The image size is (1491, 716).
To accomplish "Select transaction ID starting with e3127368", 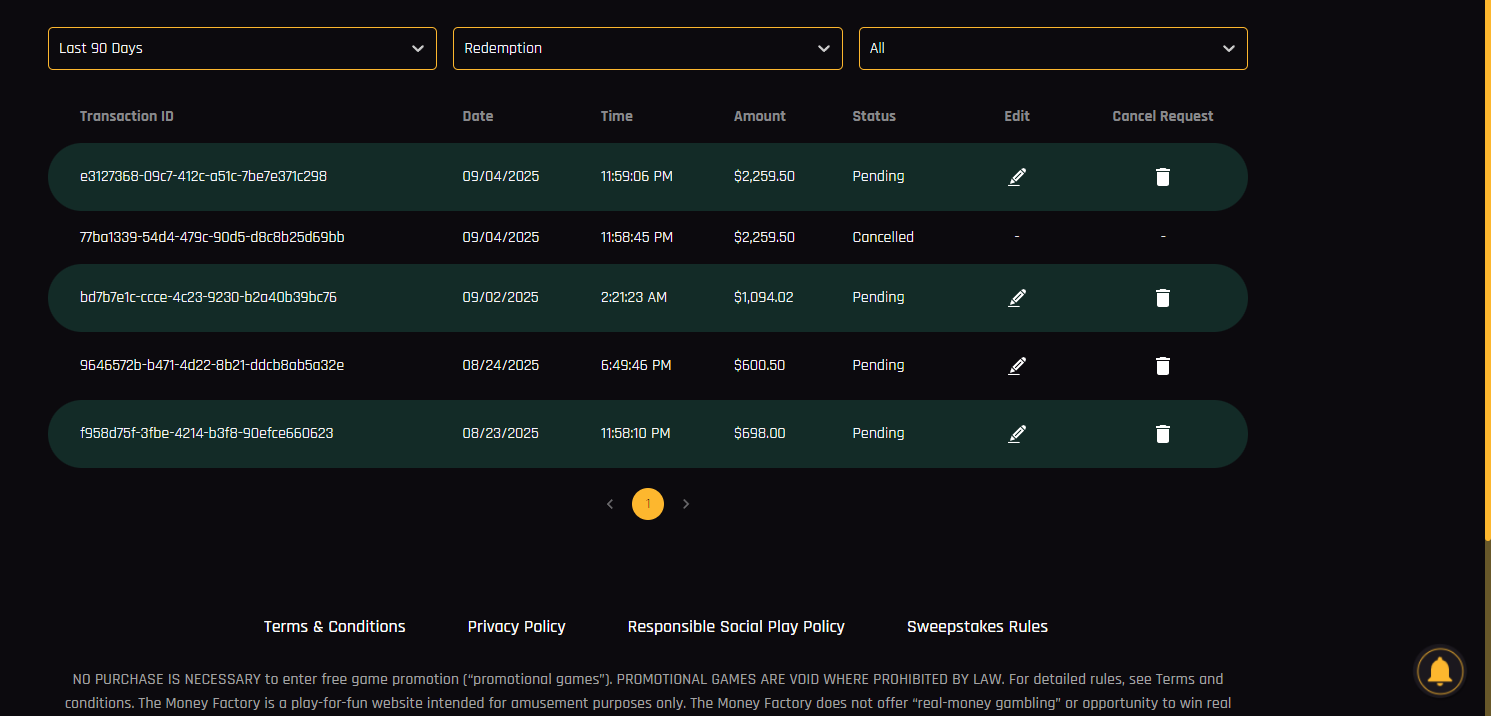I will 203,177.
